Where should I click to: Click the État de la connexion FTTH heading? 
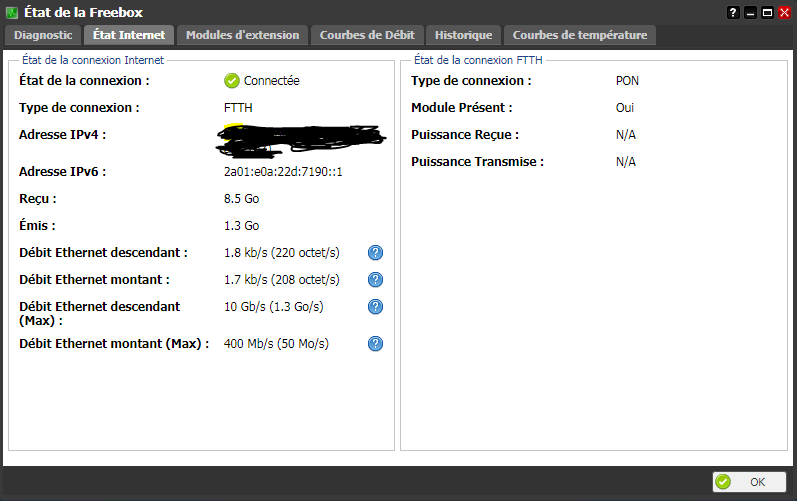click(x=478, y=60)
